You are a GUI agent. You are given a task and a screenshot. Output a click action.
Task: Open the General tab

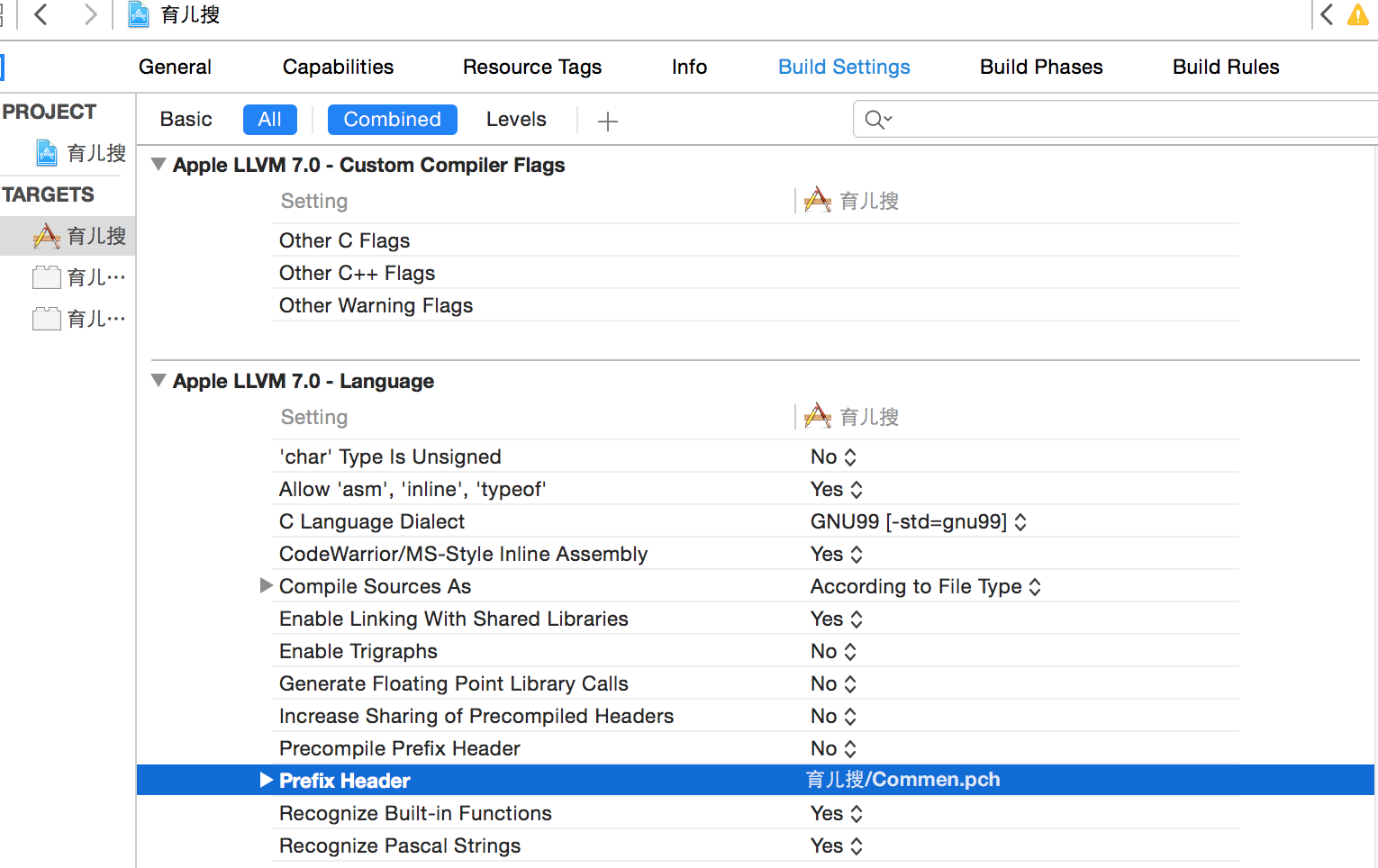[x=175, y=67]
